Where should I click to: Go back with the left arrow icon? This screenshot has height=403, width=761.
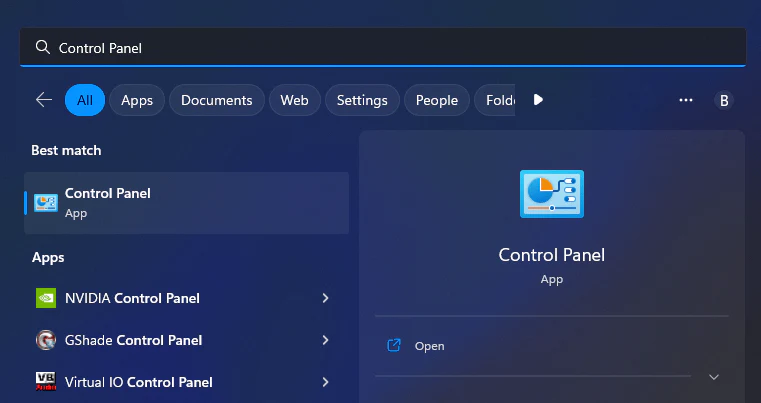pyautogui.click(x=44, y=100)
